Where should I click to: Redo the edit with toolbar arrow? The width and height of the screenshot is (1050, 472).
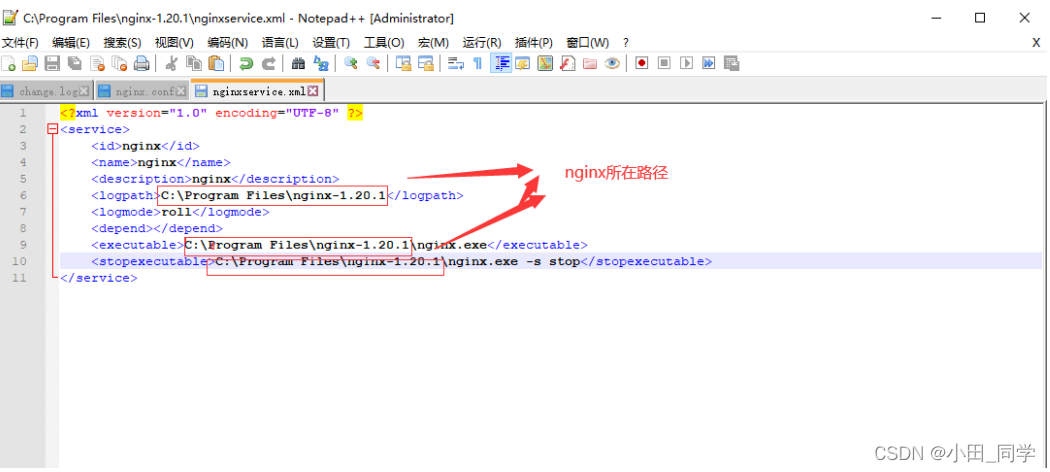[x=269, y=64]
